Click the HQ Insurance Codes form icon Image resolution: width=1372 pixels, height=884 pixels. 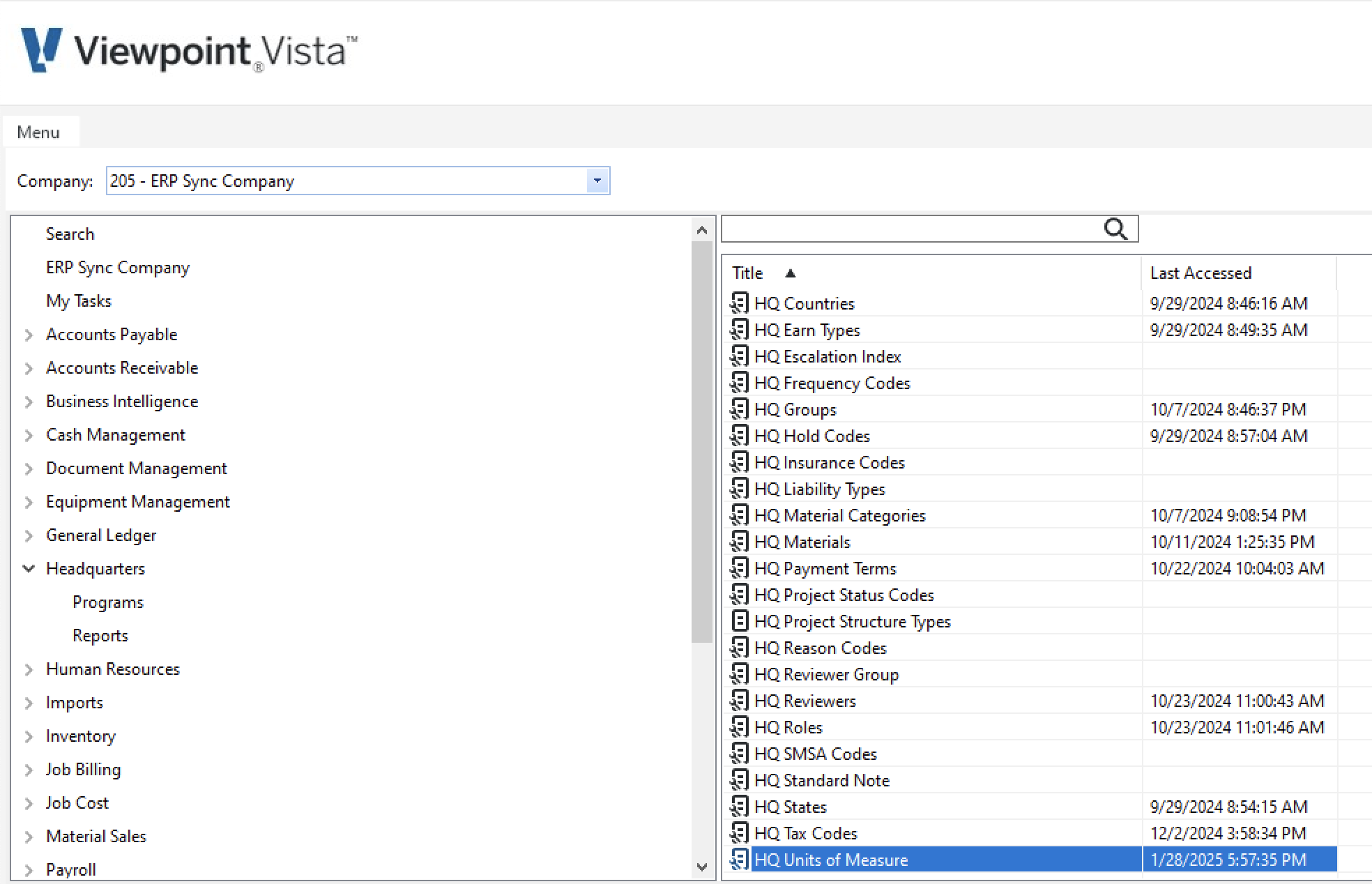coord(740,462)
